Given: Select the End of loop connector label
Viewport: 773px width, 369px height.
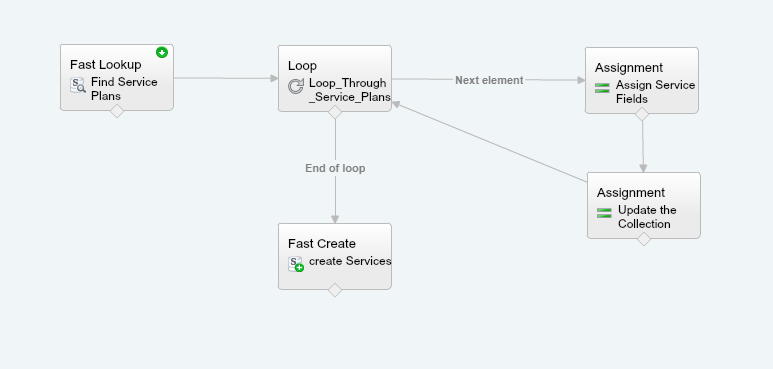Looking at the screenshot, I should (x=335, y=168).
